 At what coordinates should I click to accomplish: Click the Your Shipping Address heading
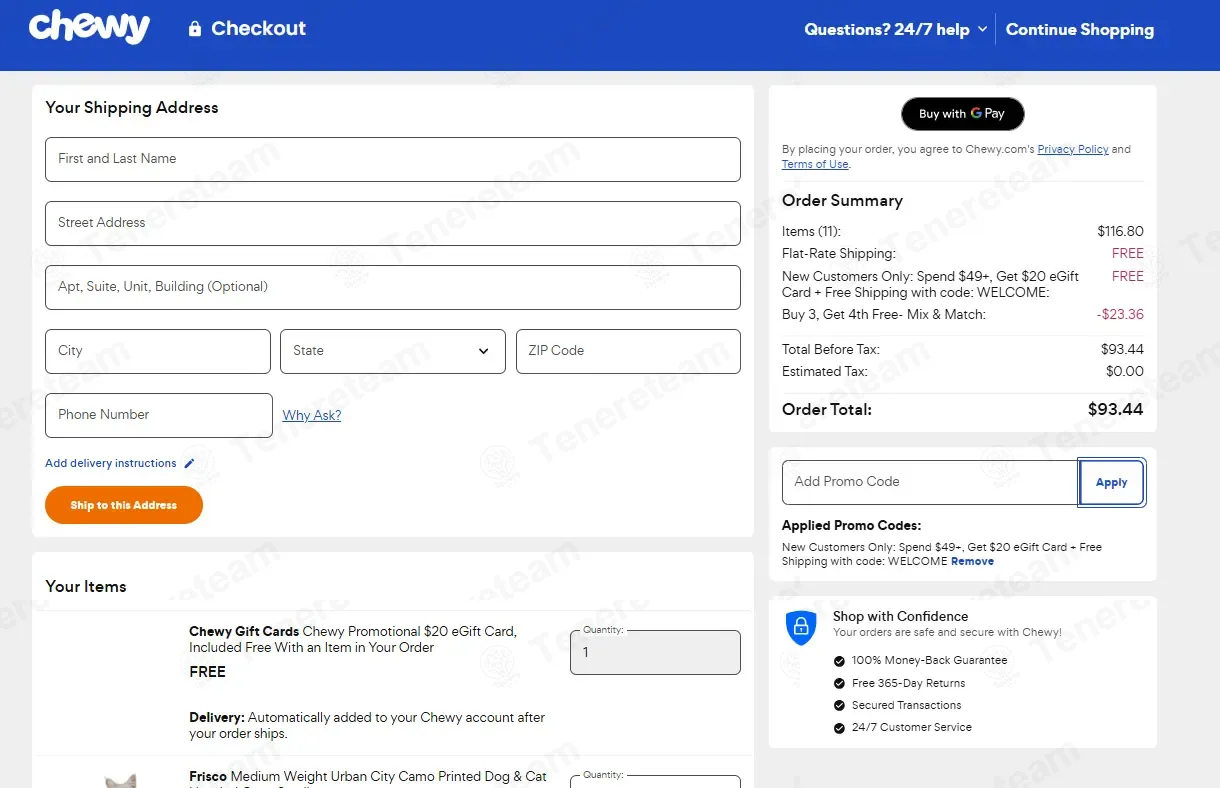tap(132, 107)
